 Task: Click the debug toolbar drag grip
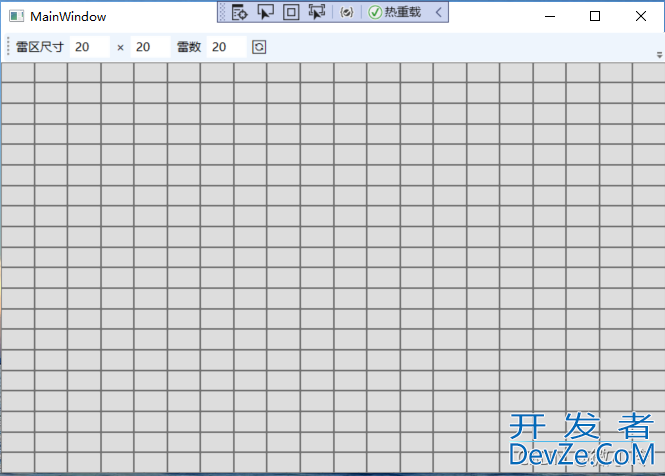pos(223,12)
